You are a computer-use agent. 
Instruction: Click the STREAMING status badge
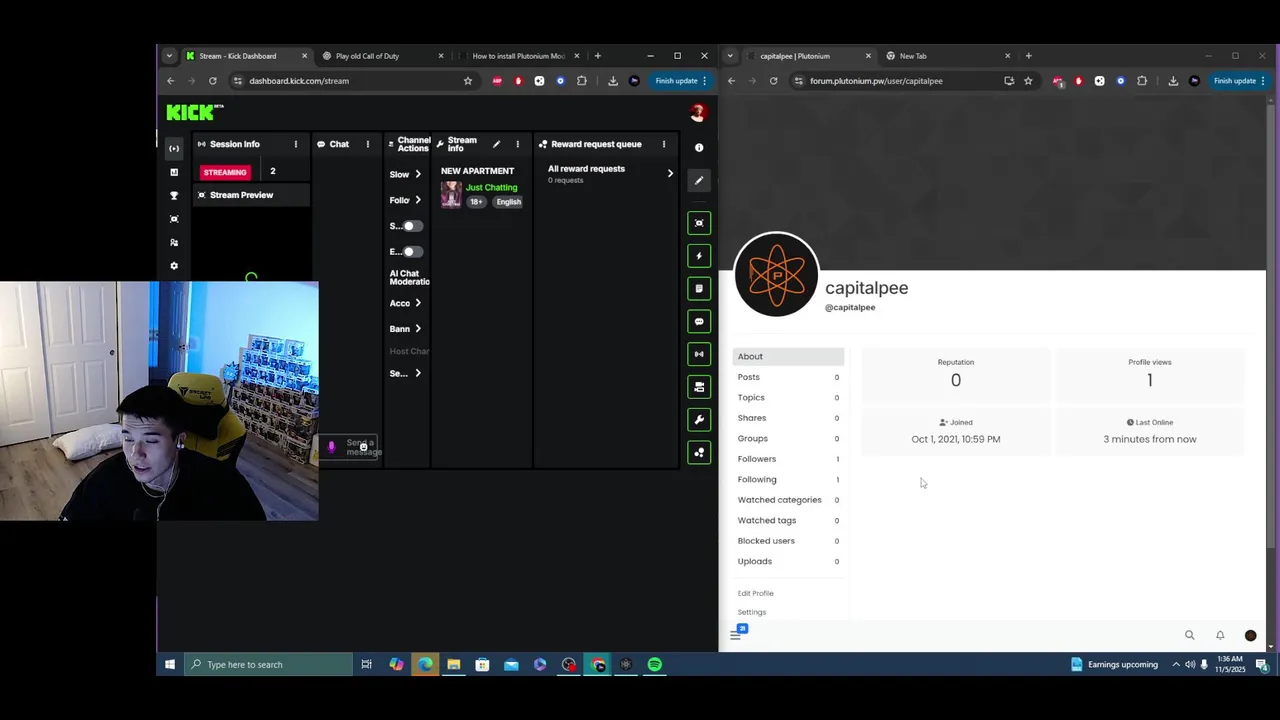[224, 172]
